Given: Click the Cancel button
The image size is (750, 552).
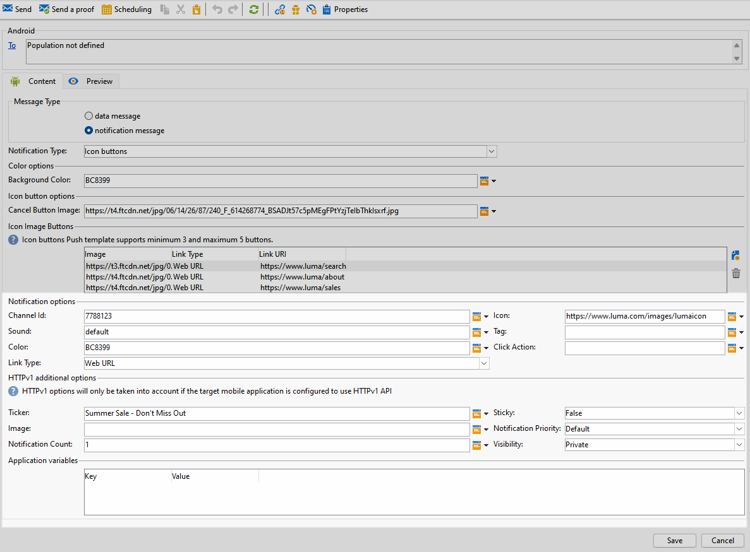Looking at the screenshot, I should [x=722, y=541].
